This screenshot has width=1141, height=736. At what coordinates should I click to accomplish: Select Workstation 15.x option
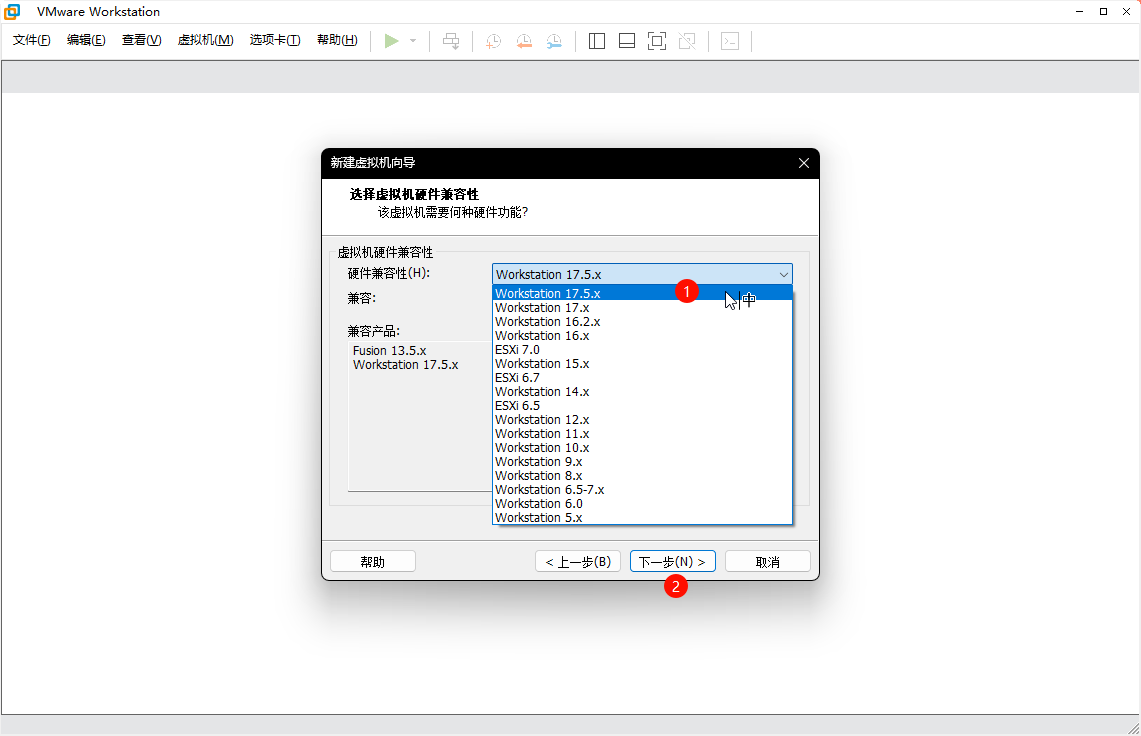642,364
